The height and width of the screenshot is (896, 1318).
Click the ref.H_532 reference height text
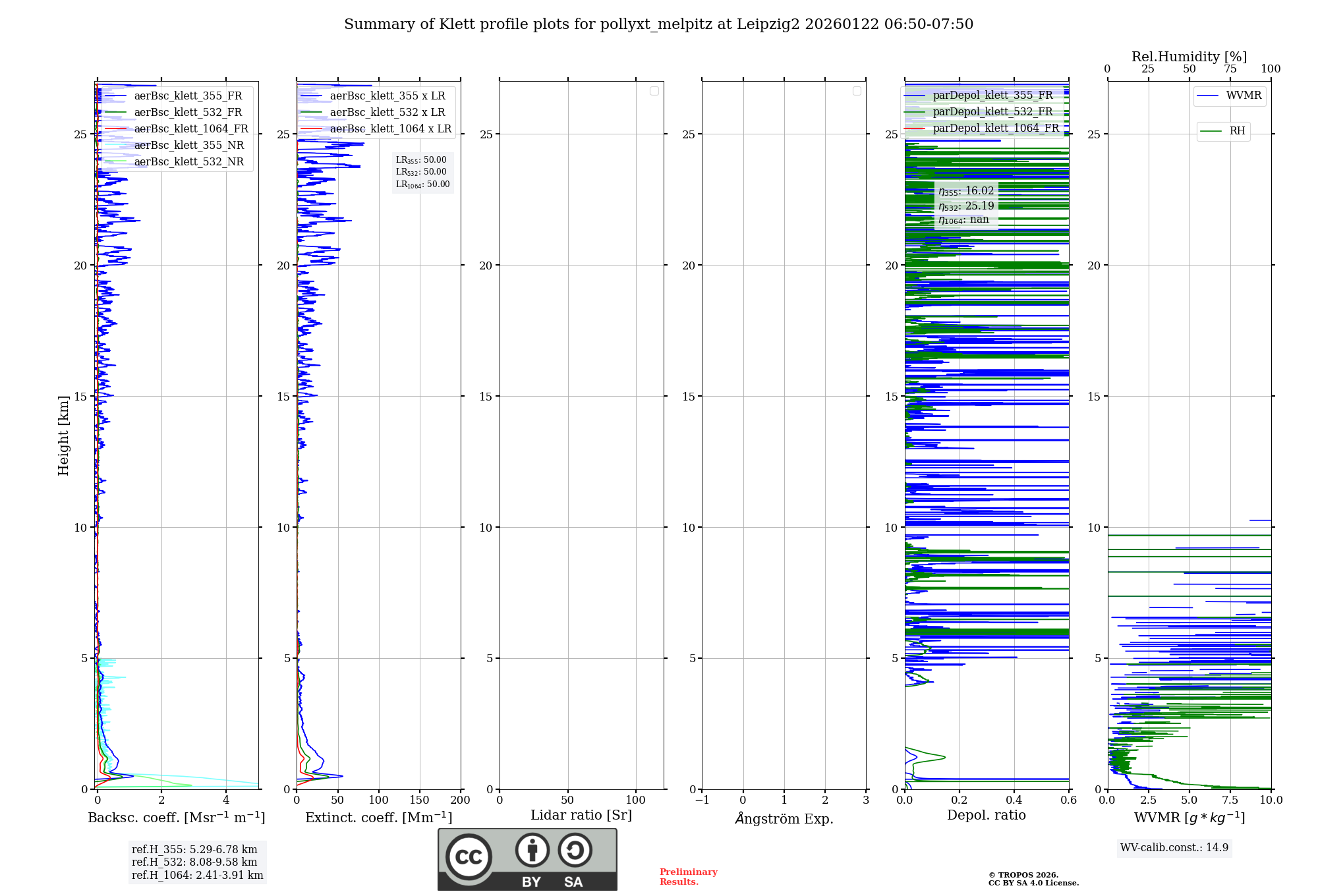coord(194,862)
